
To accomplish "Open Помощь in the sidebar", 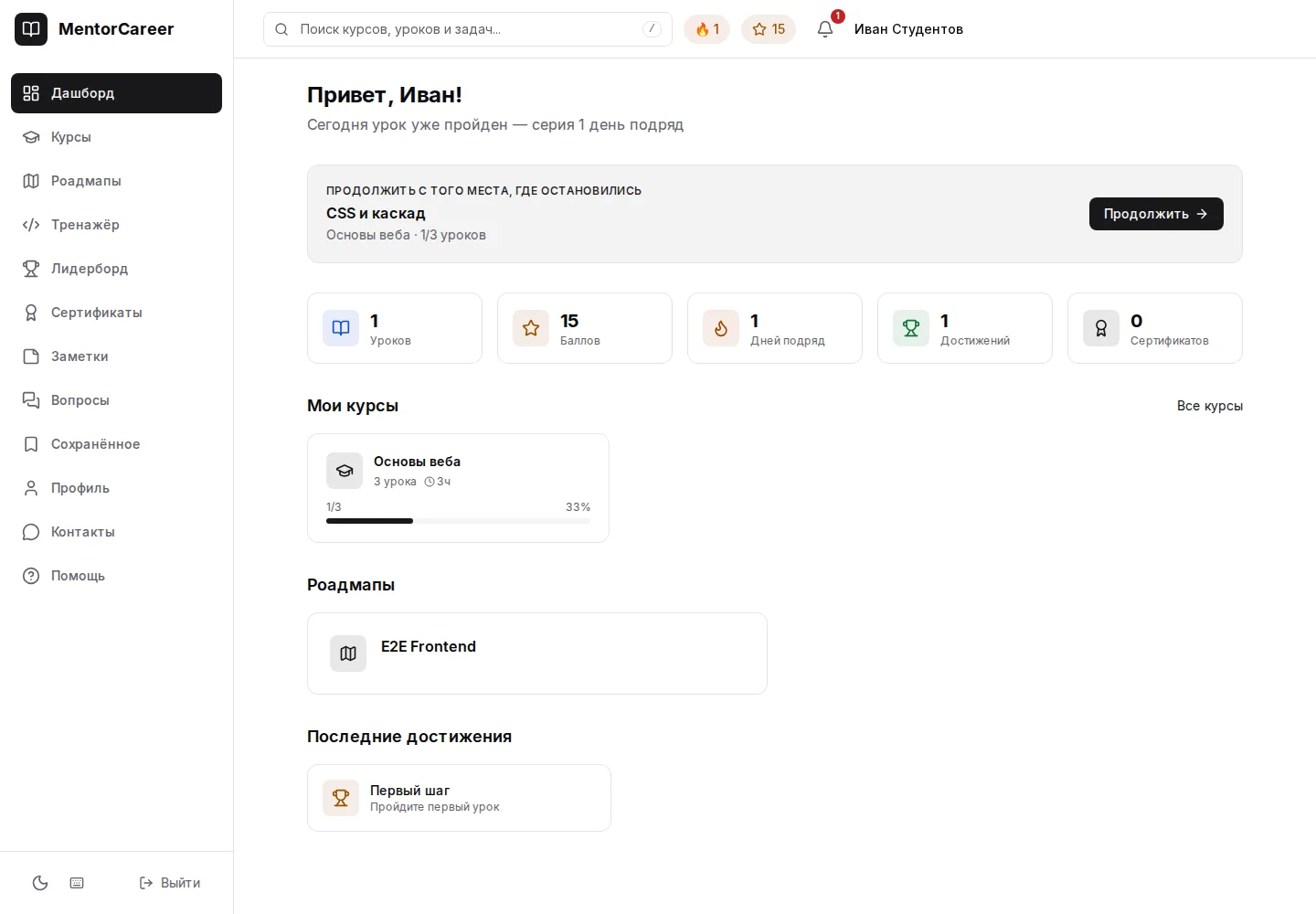I will [x=116, y=576].
